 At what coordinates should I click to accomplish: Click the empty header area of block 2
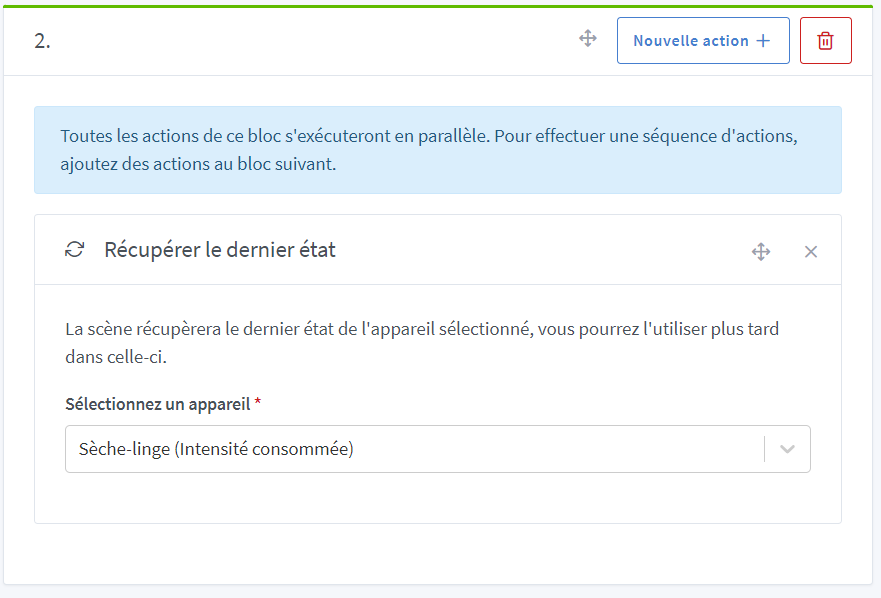pyautogui.click(x=300, y=42)
